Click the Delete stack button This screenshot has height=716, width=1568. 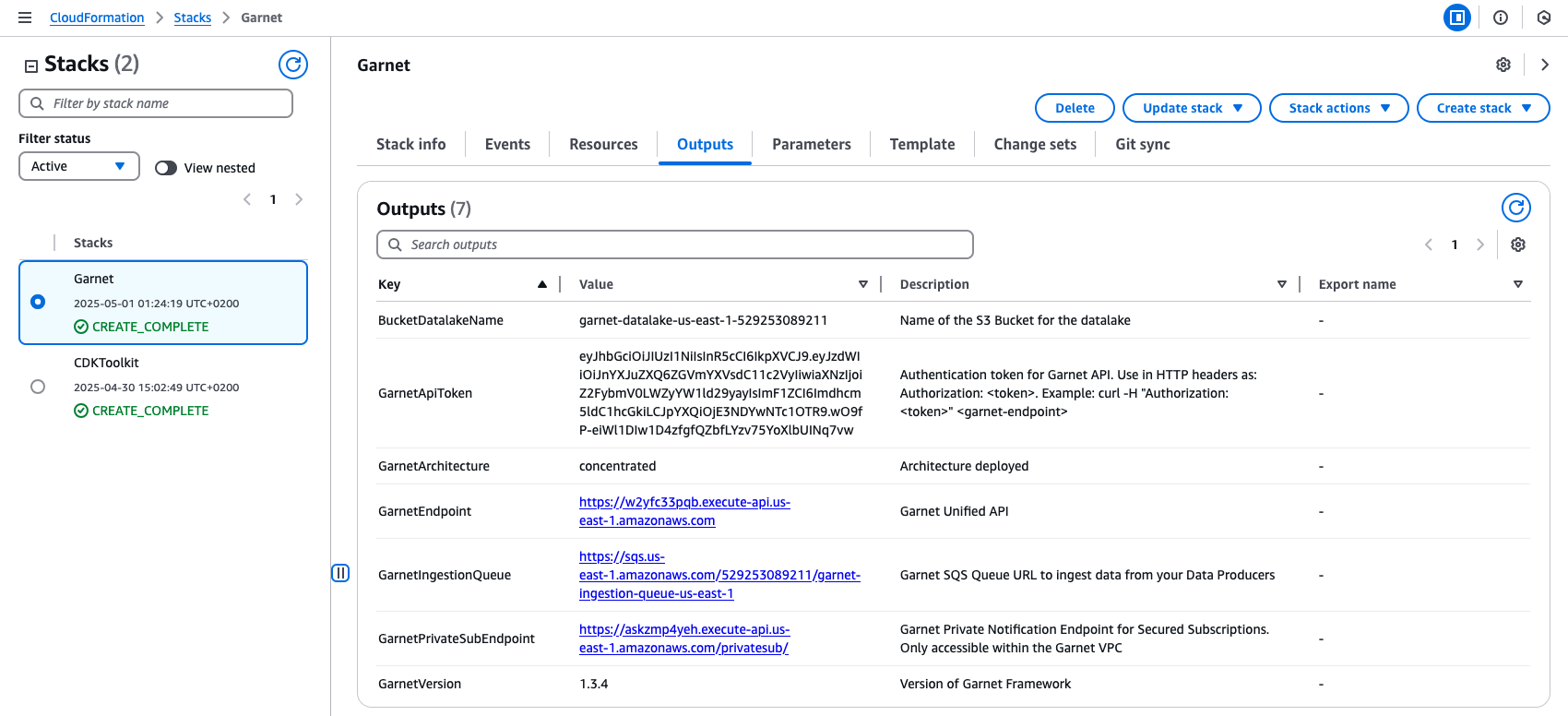point(1075,108)
